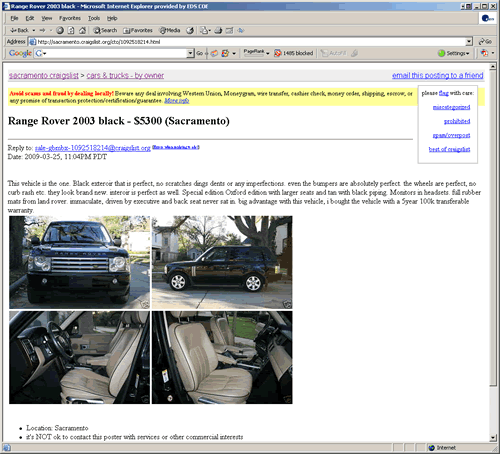Flag posting as best of craigslist
Viewport: 500px width, 454px height.
449,149
